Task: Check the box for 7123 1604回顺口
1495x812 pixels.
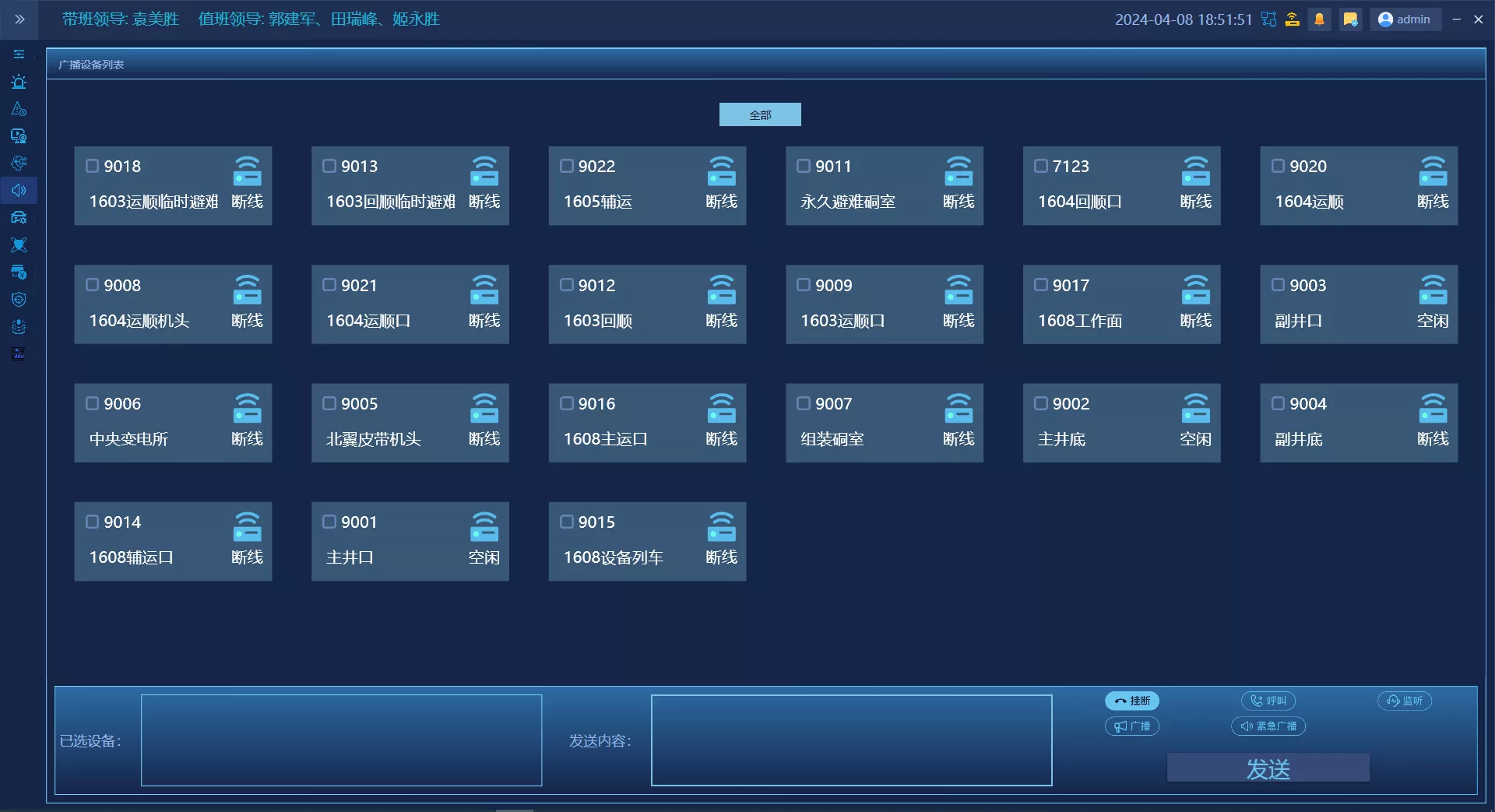Action: point(1040,166)
